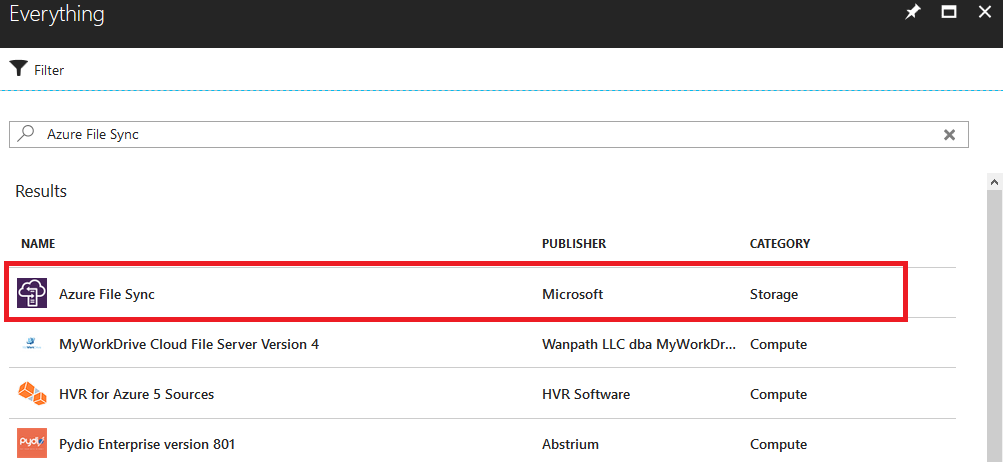The width and height of the screenshot is (1003, 462).
Task: Sort results by CATEGORY column
Action: tap(780, 244)
